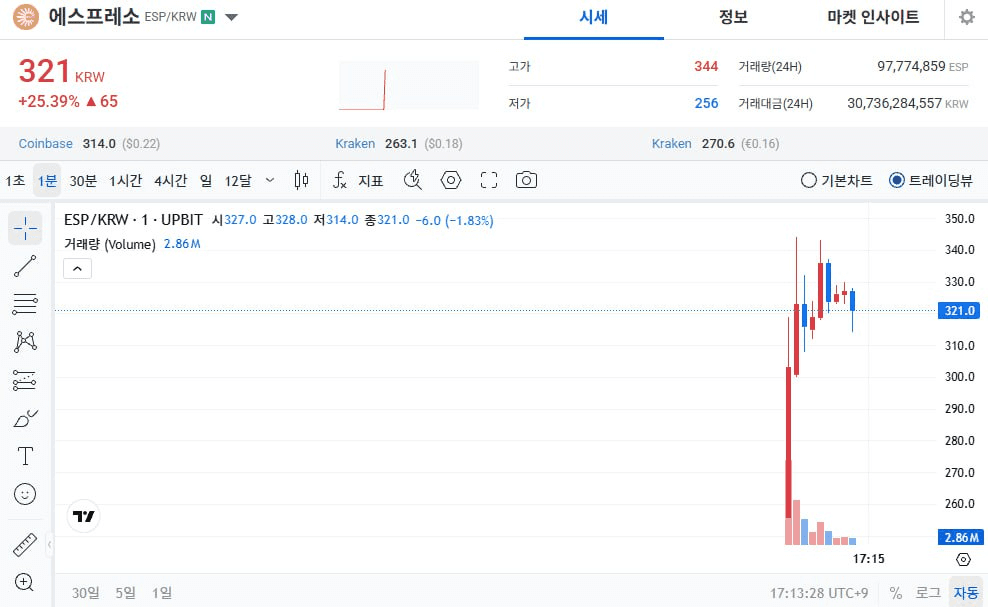Expand the time interval dropdown after 12달
988x607 pixels.
270,180
